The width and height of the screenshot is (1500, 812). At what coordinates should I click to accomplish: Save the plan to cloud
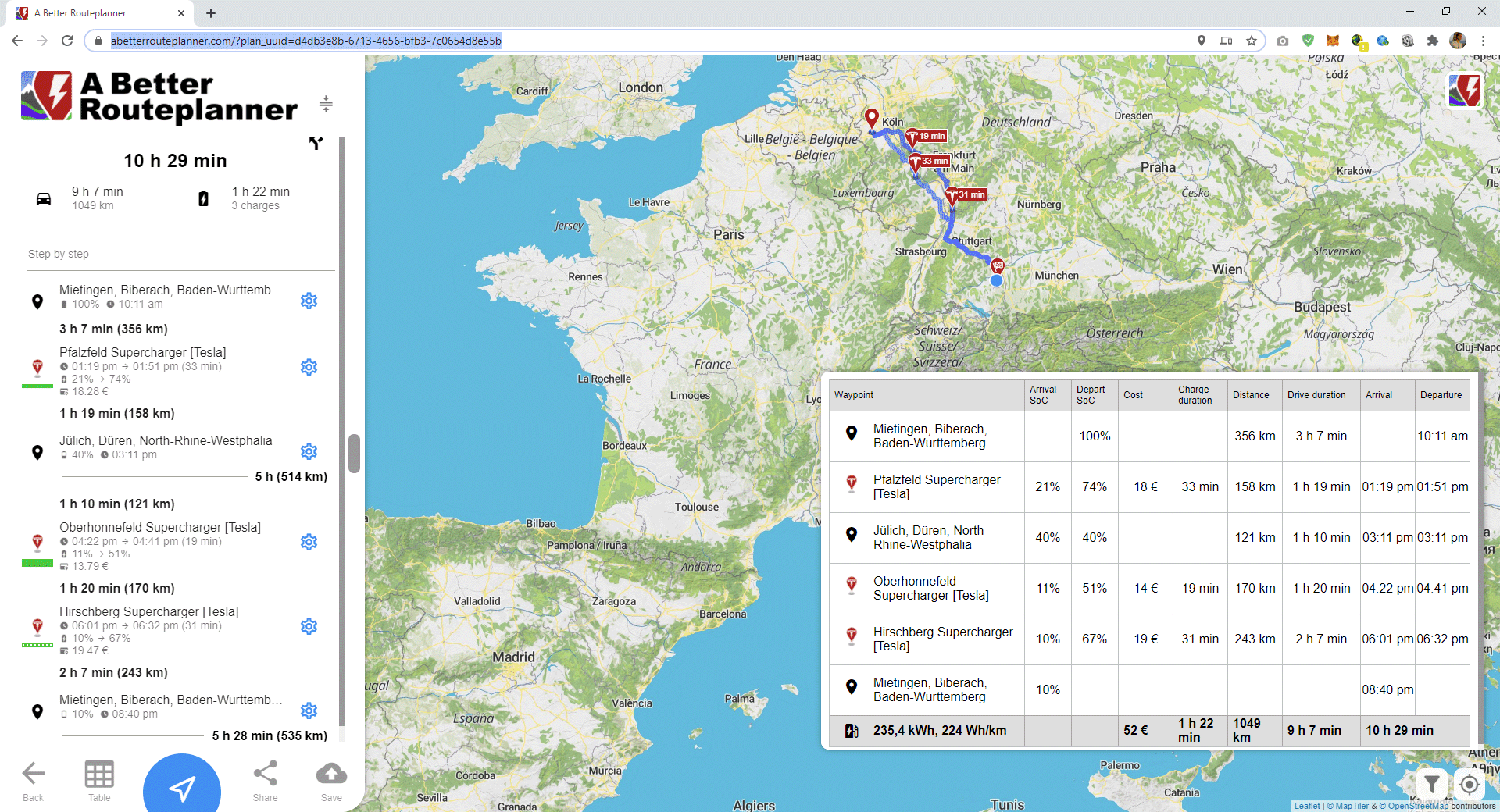pos(331,781)
